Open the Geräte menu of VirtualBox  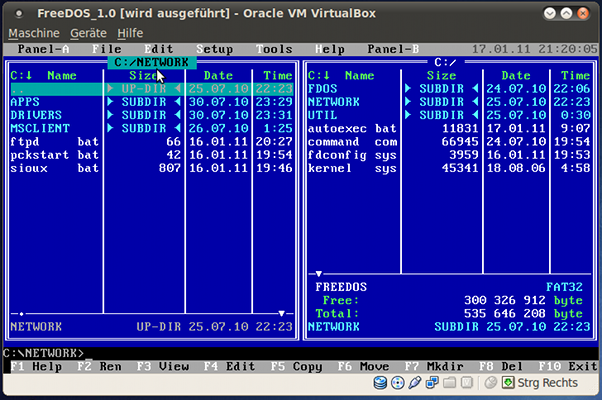pos(88,33)
